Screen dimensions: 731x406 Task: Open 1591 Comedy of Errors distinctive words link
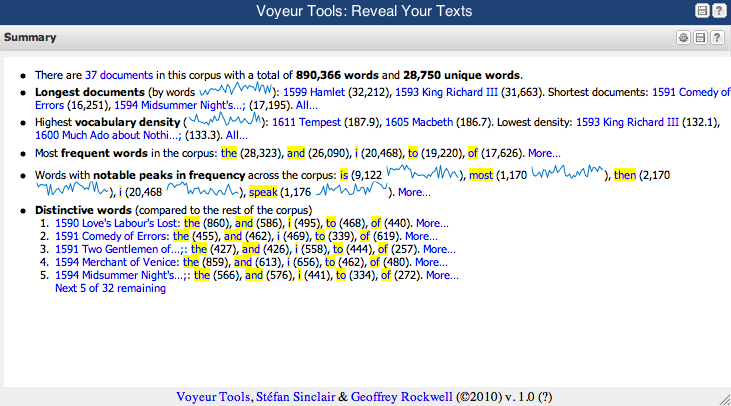point(111,236)
